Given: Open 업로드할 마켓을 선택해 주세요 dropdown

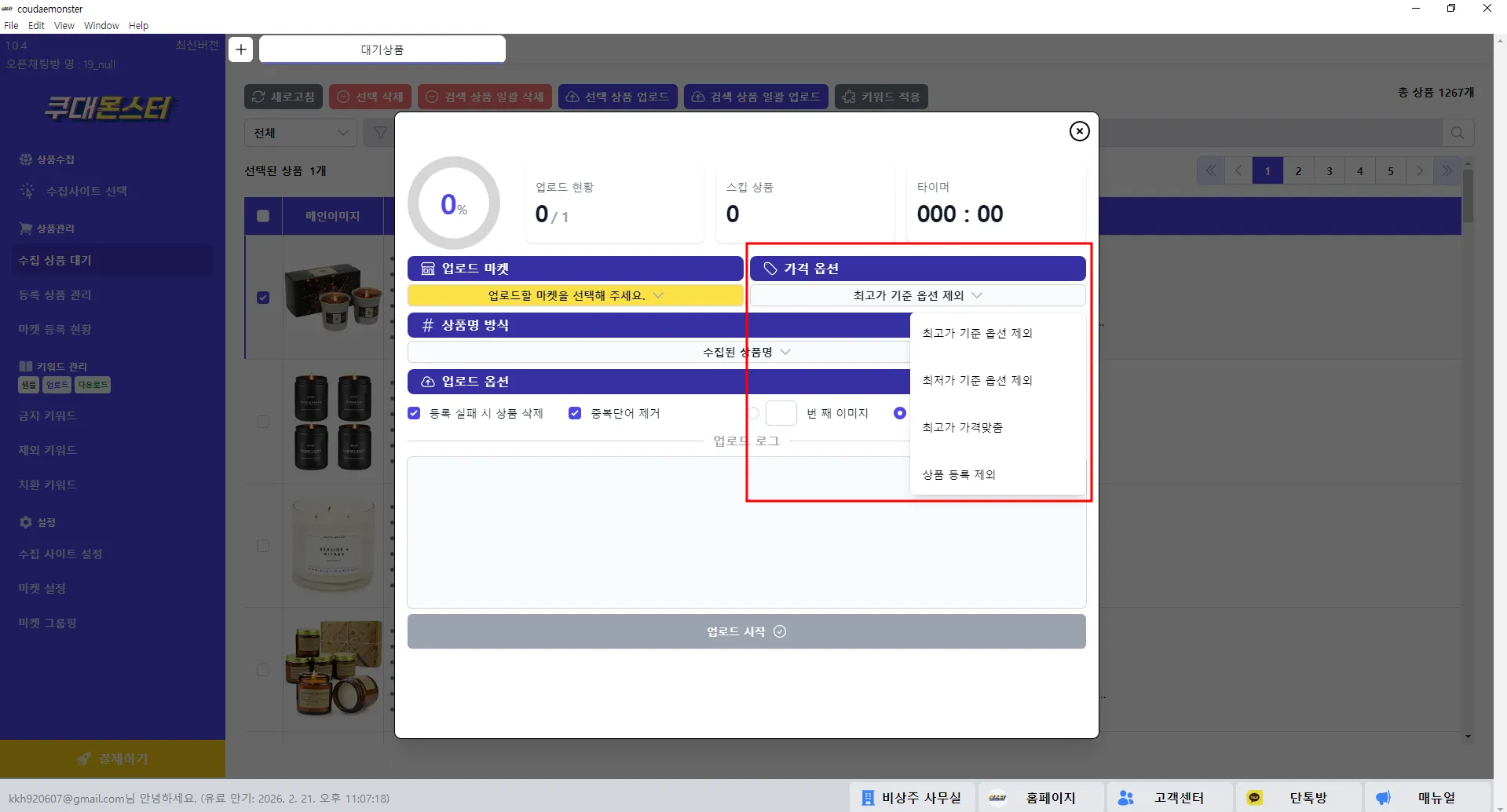Looking at the screenshot, I should pos(575,295).
